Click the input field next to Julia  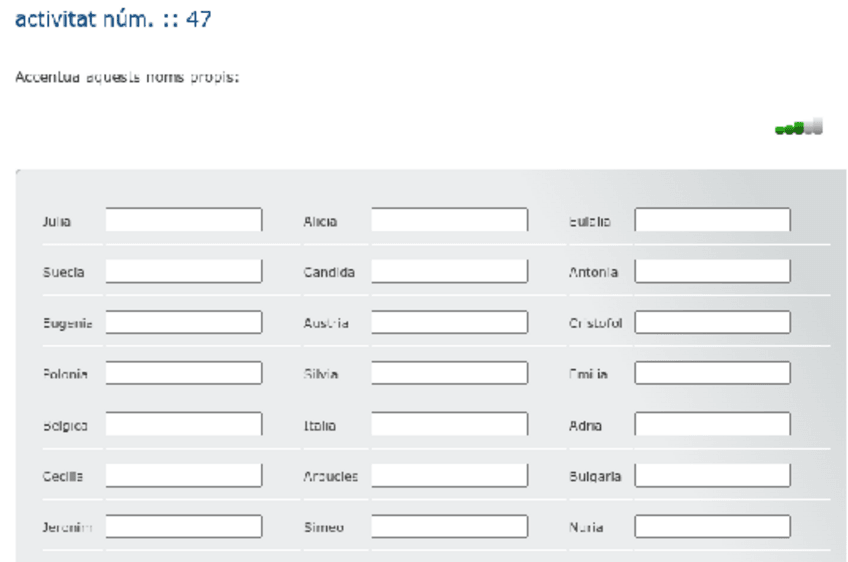point(184,220)
